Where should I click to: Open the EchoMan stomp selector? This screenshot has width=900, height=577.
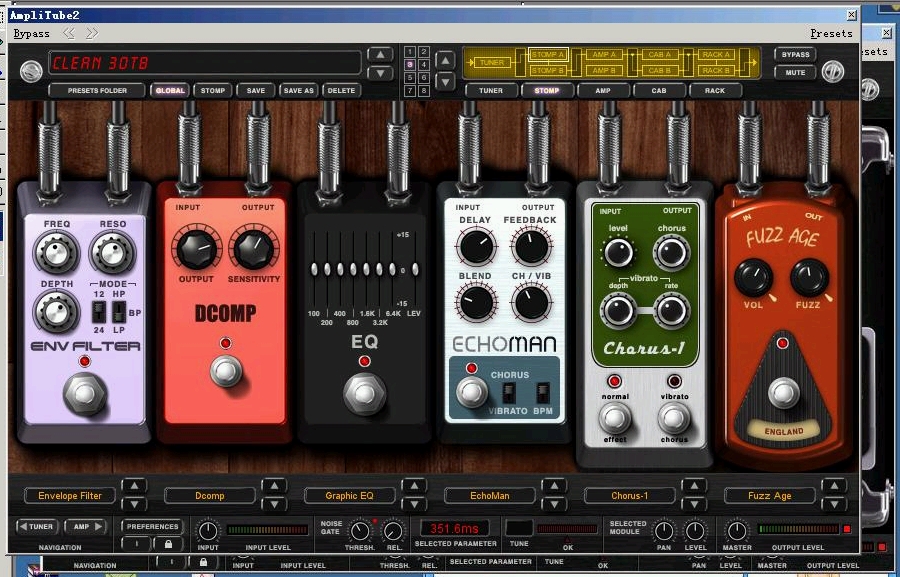point(490,495)
